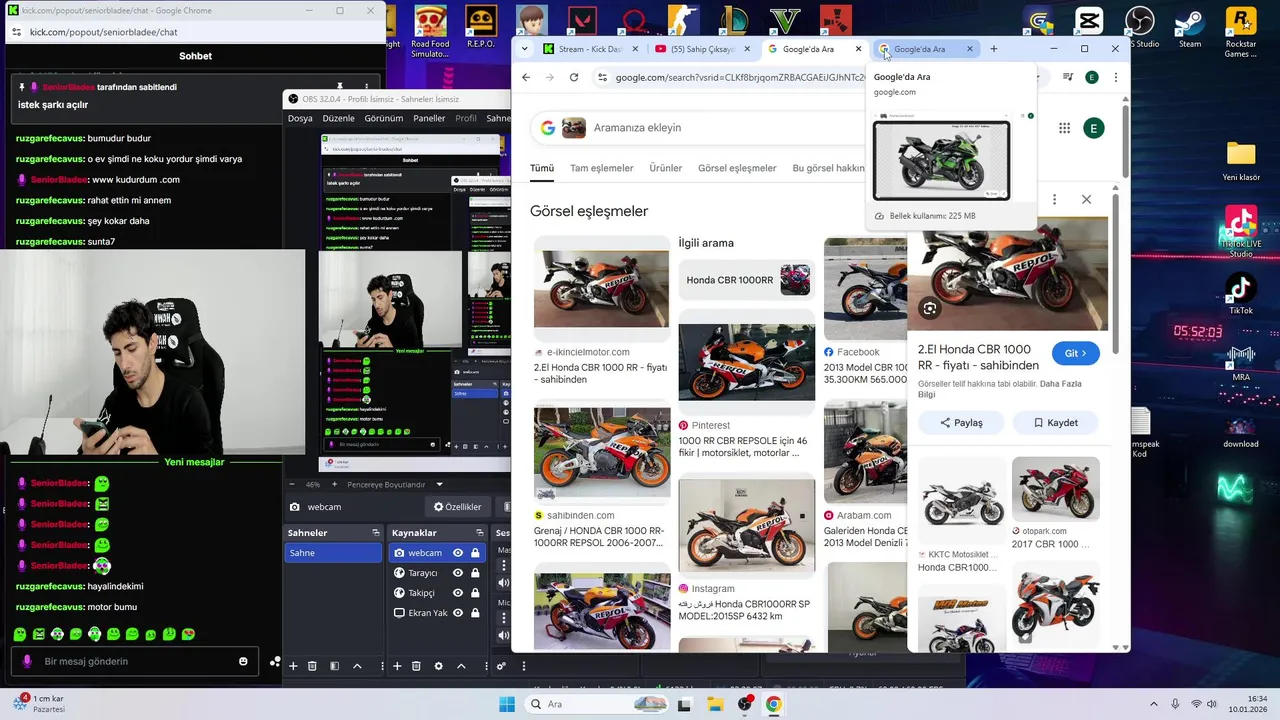This screenshot has width=1280, height=720.
Task: Click the Aramanıza ekleyin search field
Action: 700,128
